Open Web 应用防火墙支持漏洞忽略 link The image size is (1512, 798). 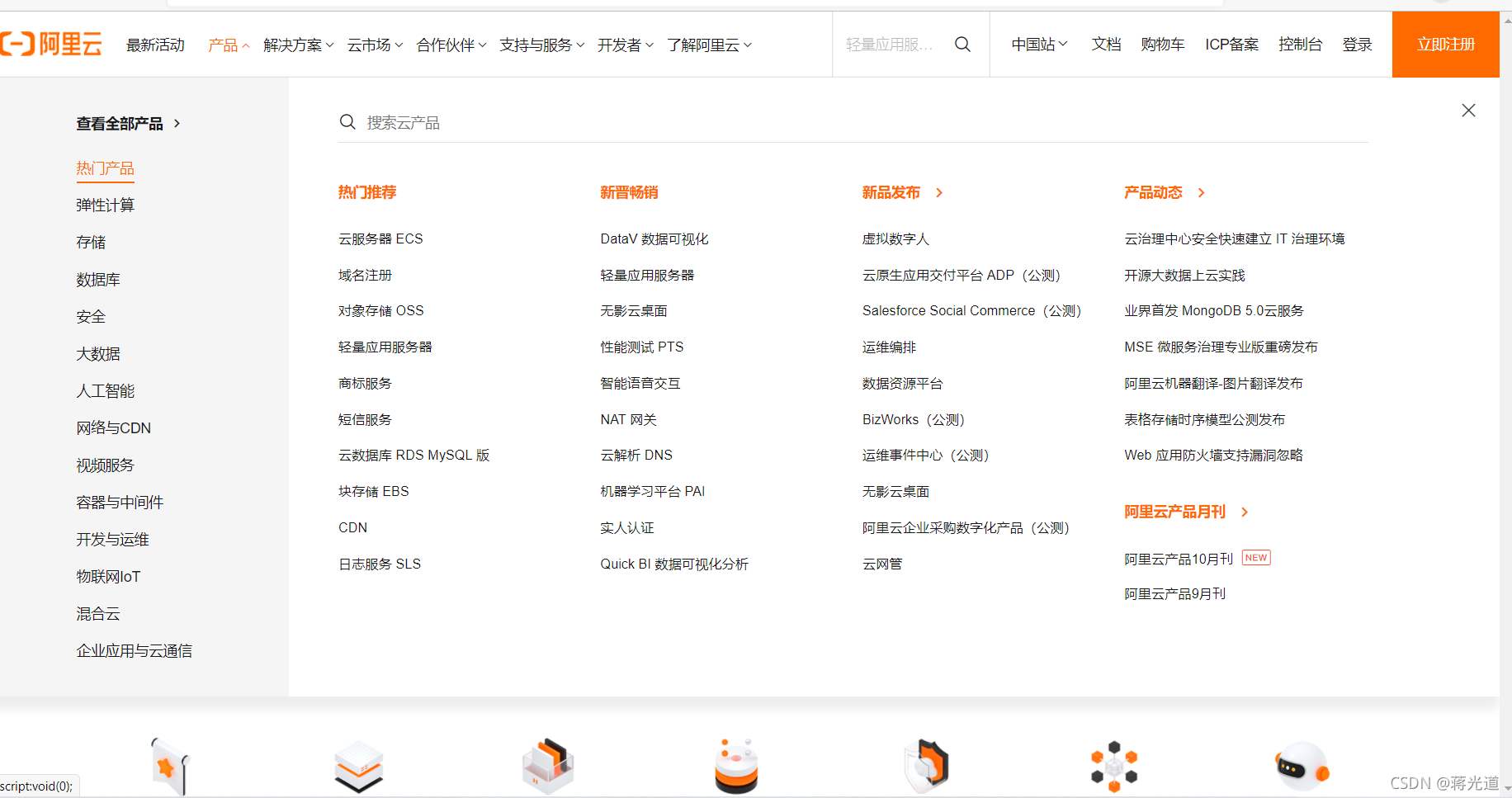point(1213,455)
